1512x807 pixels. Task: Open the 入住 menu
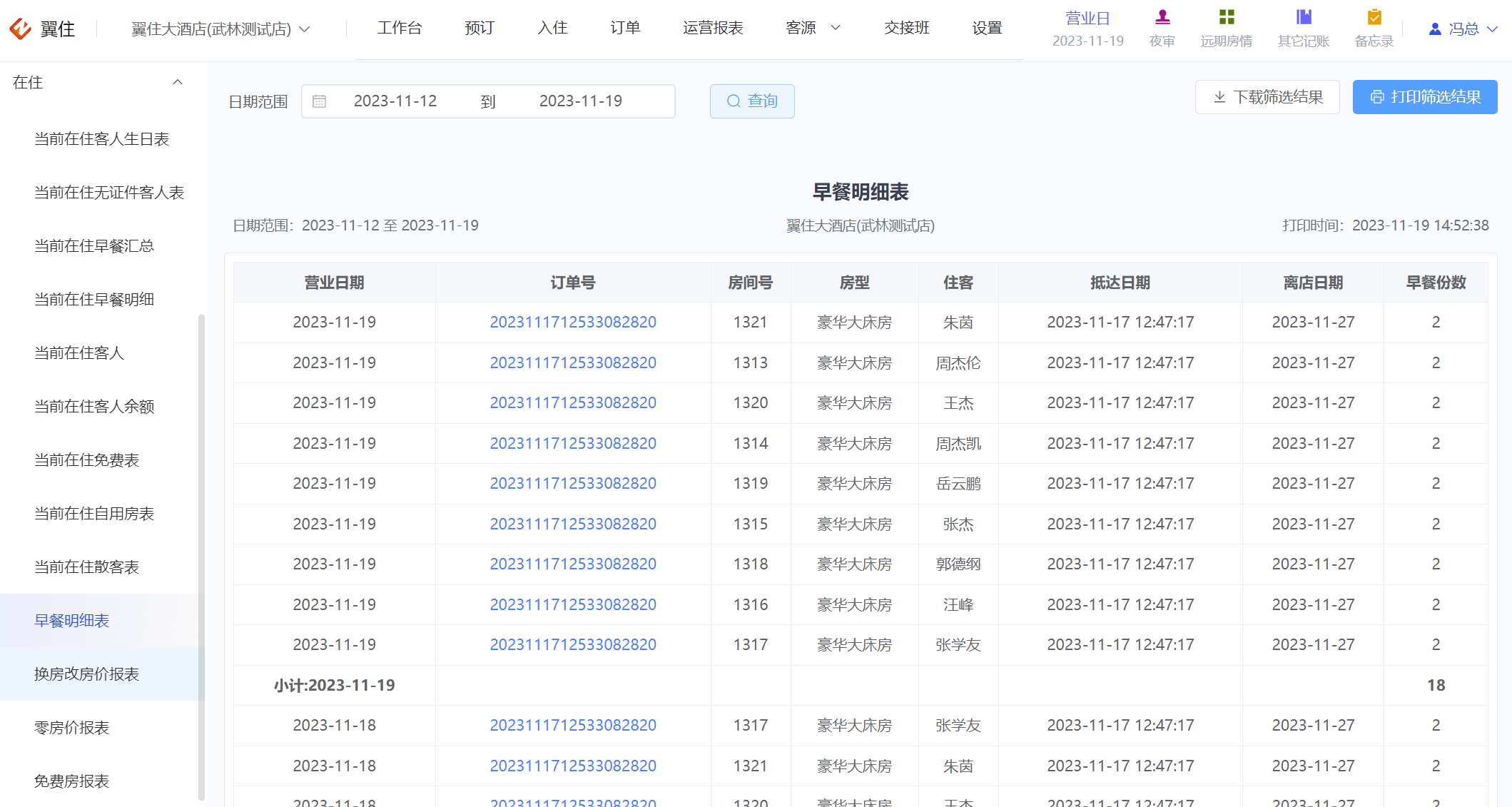[x=552, y=28]
